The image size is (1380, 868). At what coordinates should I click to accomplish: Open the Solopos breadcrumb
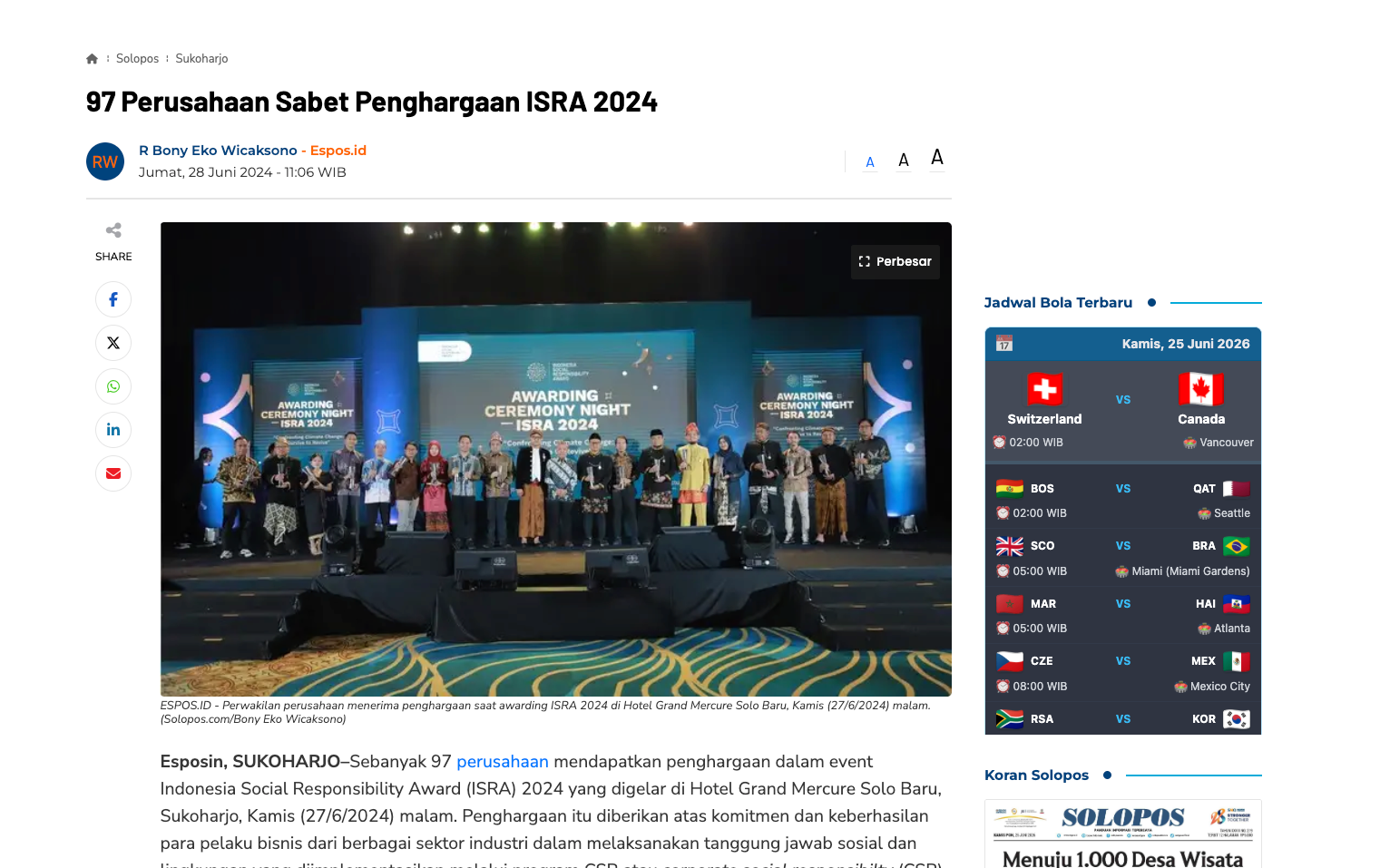pos(137,59)
